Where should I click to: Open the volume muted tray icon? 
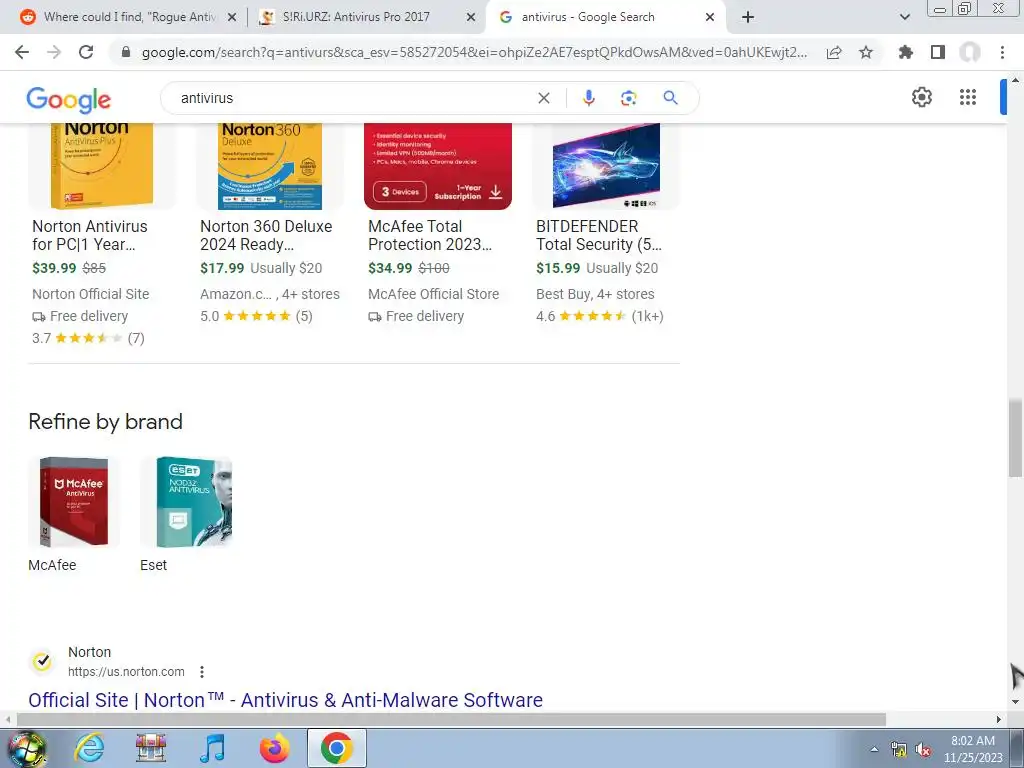[x=923, y=750]
